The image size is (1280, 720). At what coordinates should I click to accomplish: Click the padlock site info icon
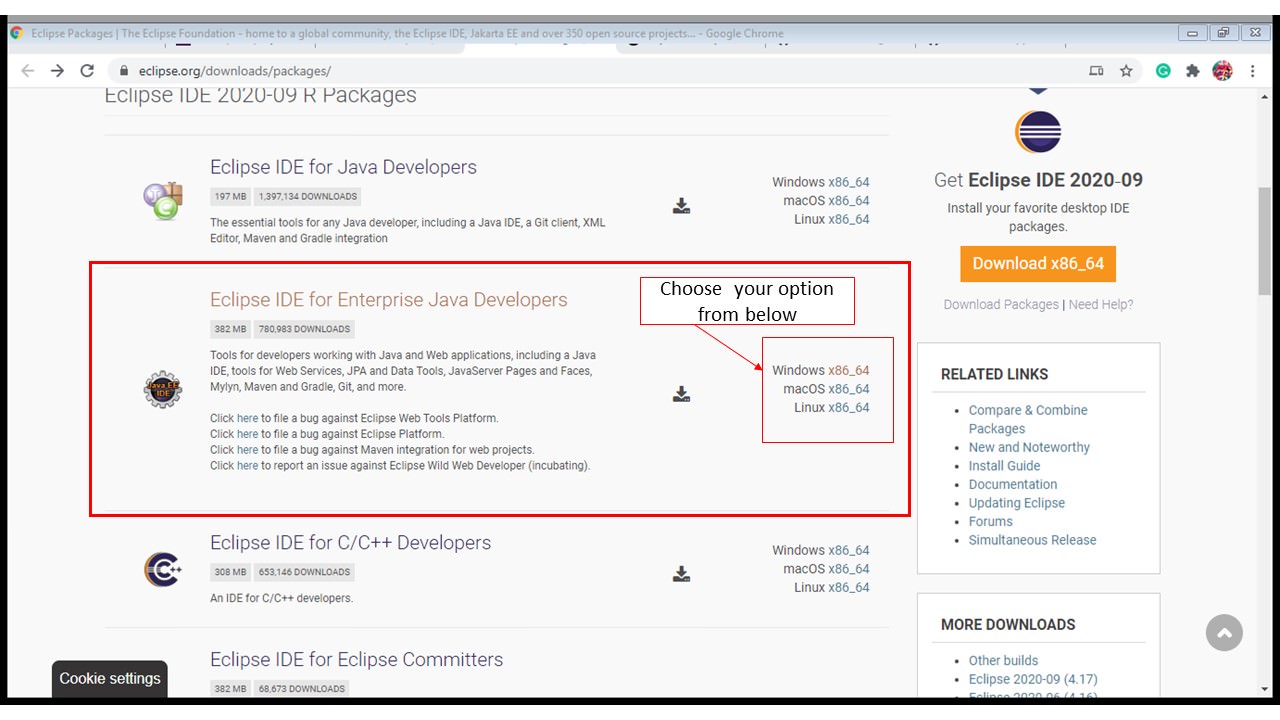(x=124, y=71)
